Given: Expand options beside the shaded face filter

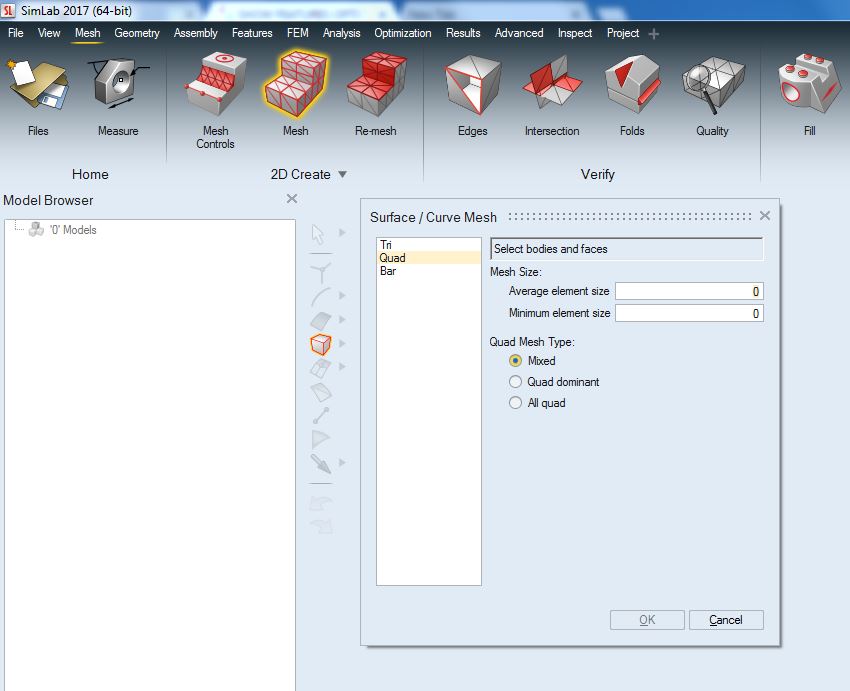Looking at the screenshot, I should (342, 319).
